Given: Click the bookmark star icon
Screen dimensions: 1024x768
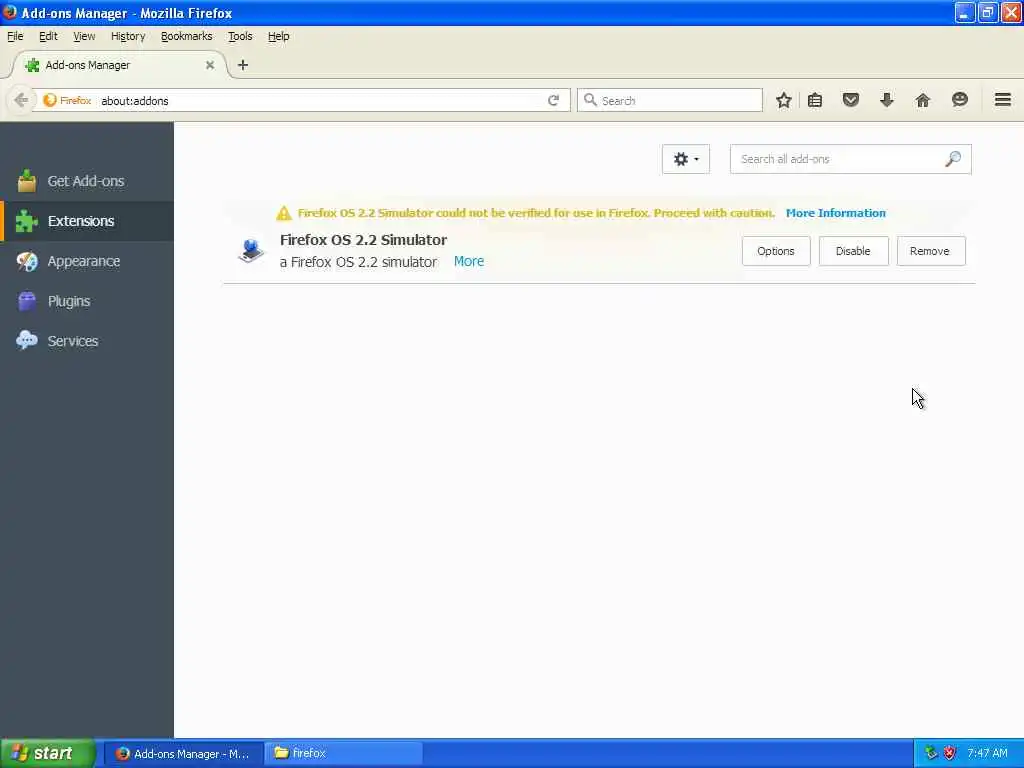Looking at the screenshot, I should [784, 100].
